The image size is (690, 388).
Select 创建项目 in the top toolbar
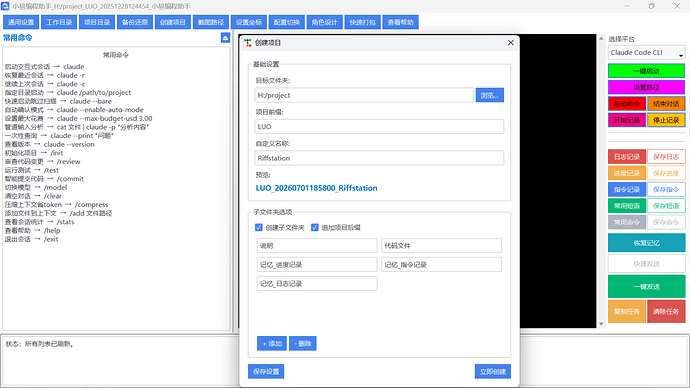(x=172, y=22)
